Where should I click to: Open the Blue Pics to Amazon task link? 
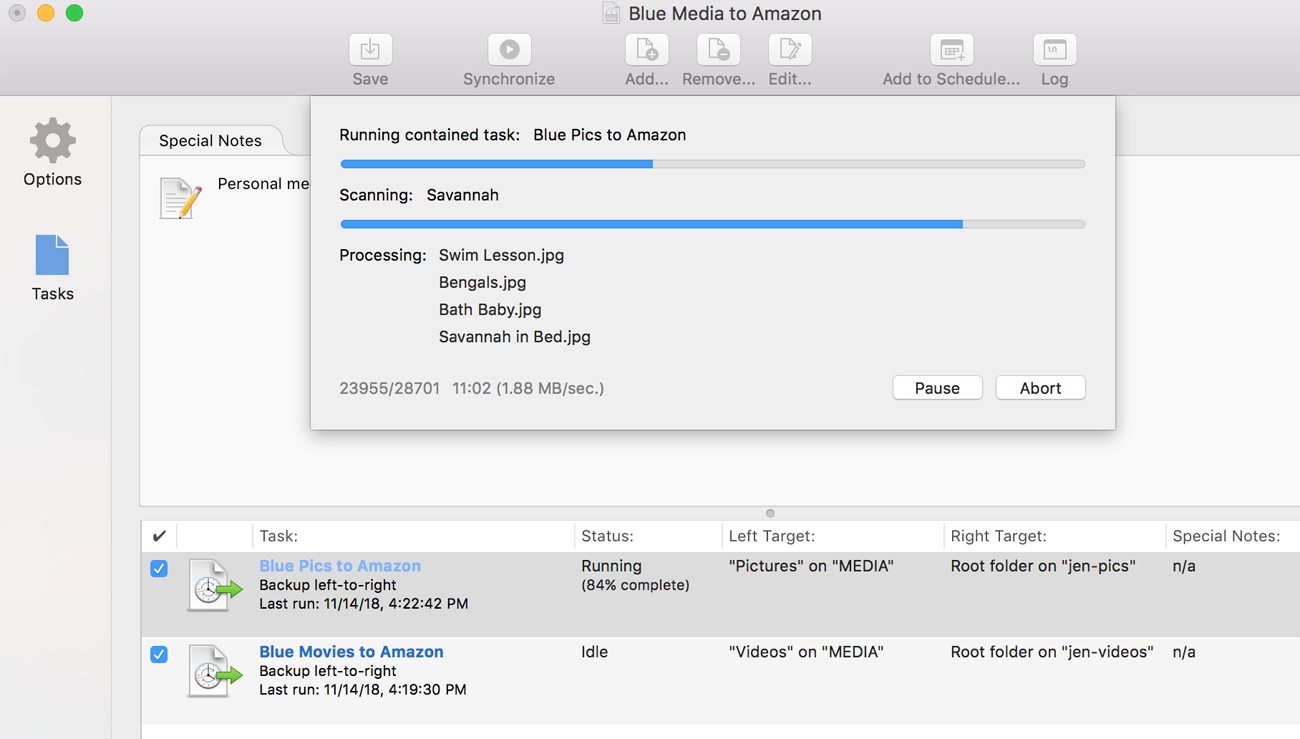pyautogui.click(x=340, y=566)
